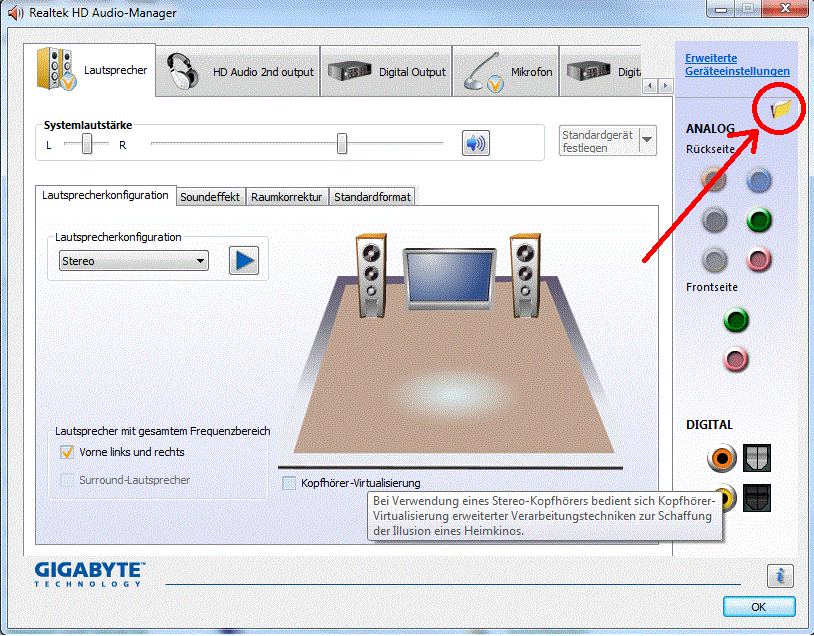
Task: Disable Vorne links und rechts checkbox
Action: (x=67, y=452)
